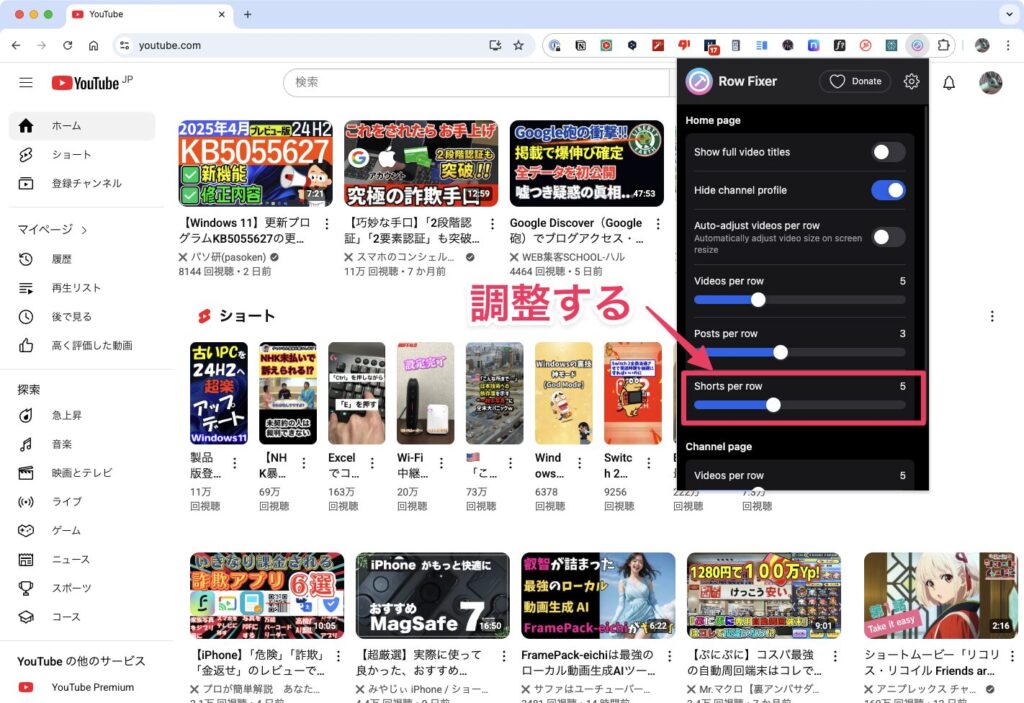Expand the マイページ chevron
This screenshot has width=1024, height=703.
tap(84, 230)
